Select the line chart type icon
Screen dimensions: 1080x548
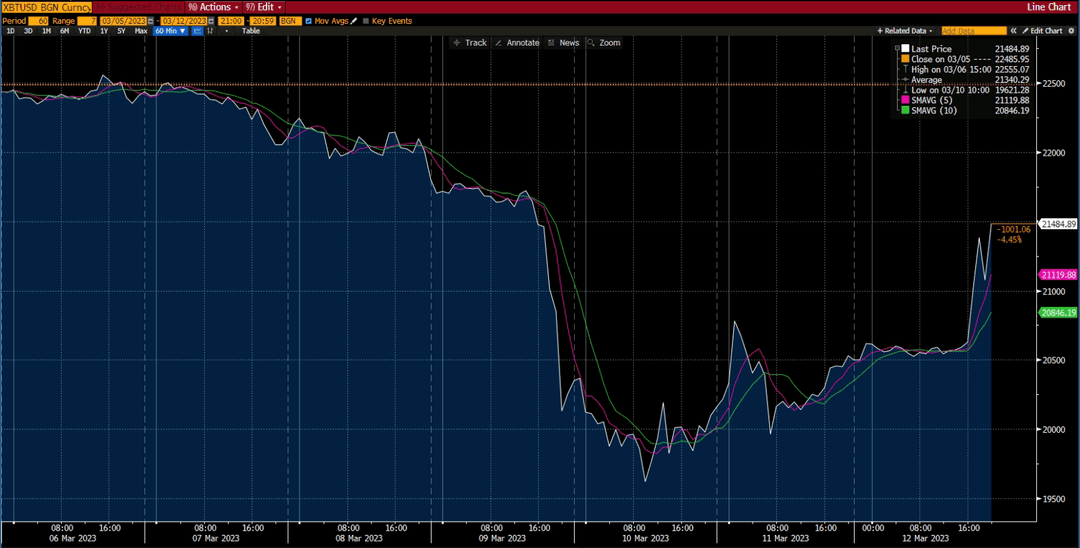coord(197,31)
